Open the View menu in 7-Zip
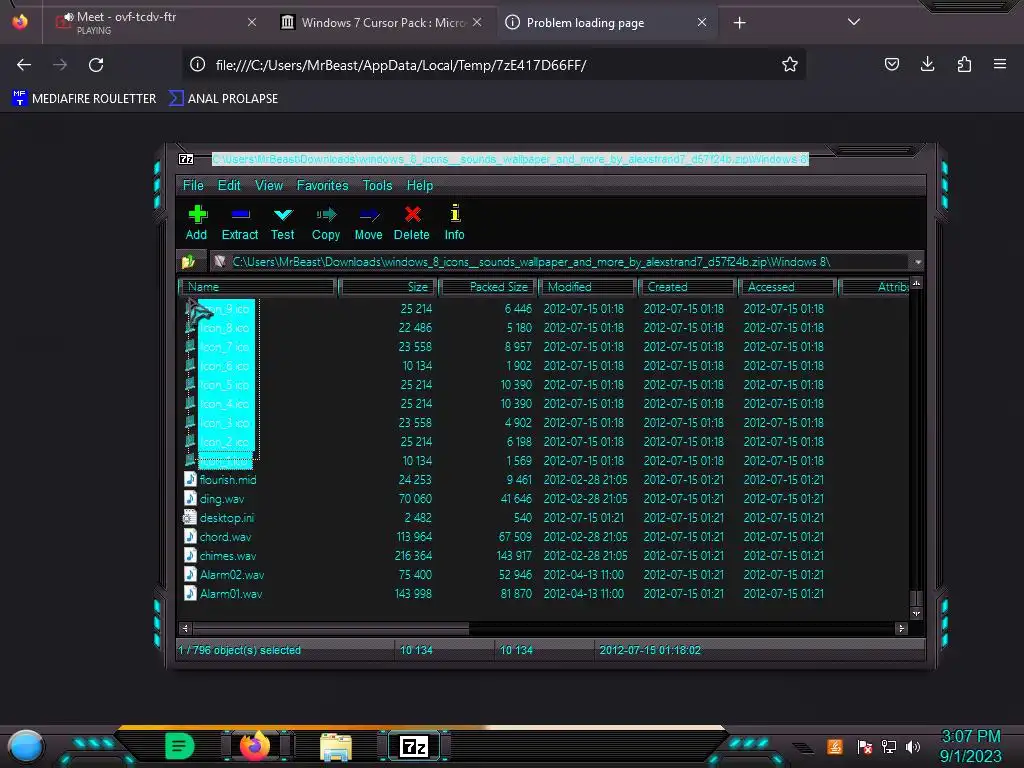The image size is (1024, 768). 269,185
